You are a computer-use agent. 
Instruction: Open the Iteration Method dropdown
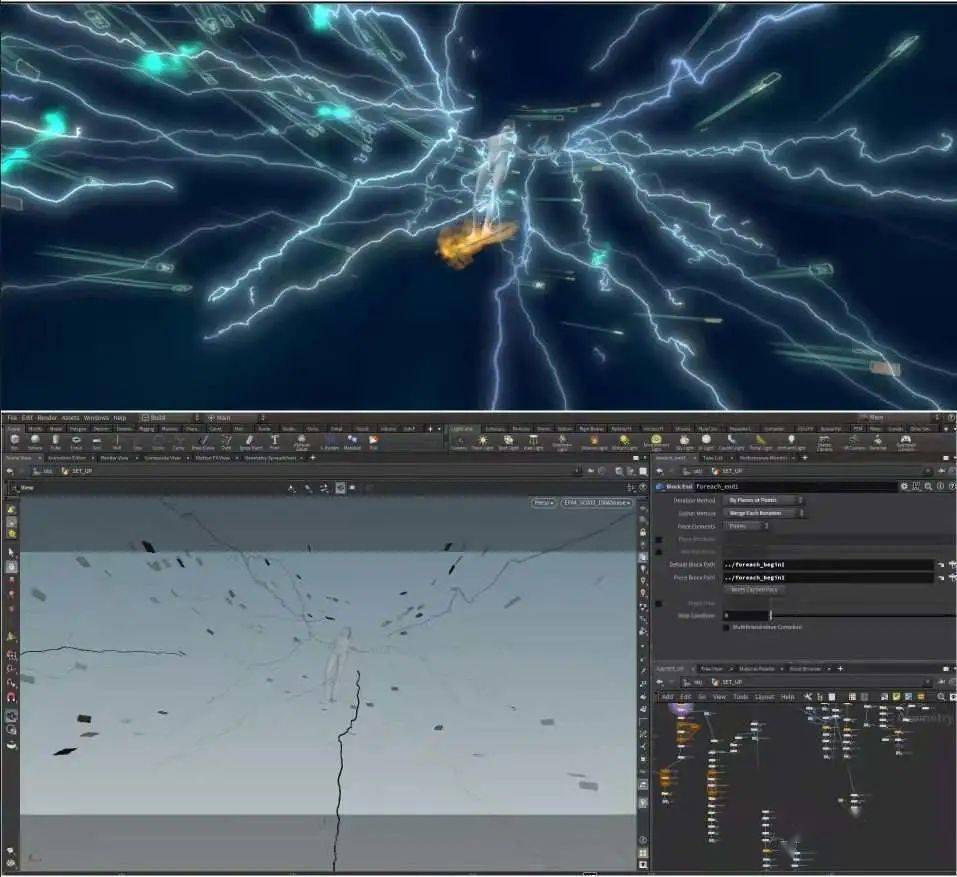[765, 500]
